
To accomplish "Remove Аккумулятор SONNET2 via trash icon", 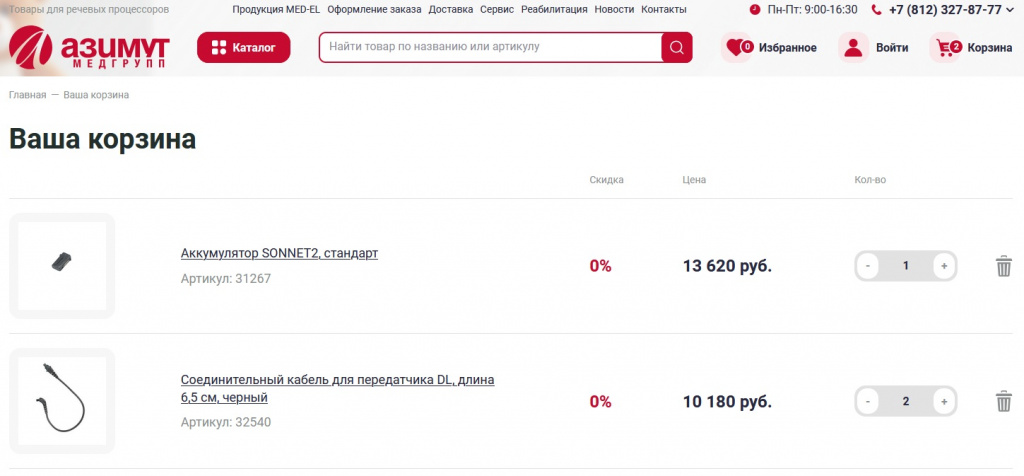I will [x=1004, y=266].
